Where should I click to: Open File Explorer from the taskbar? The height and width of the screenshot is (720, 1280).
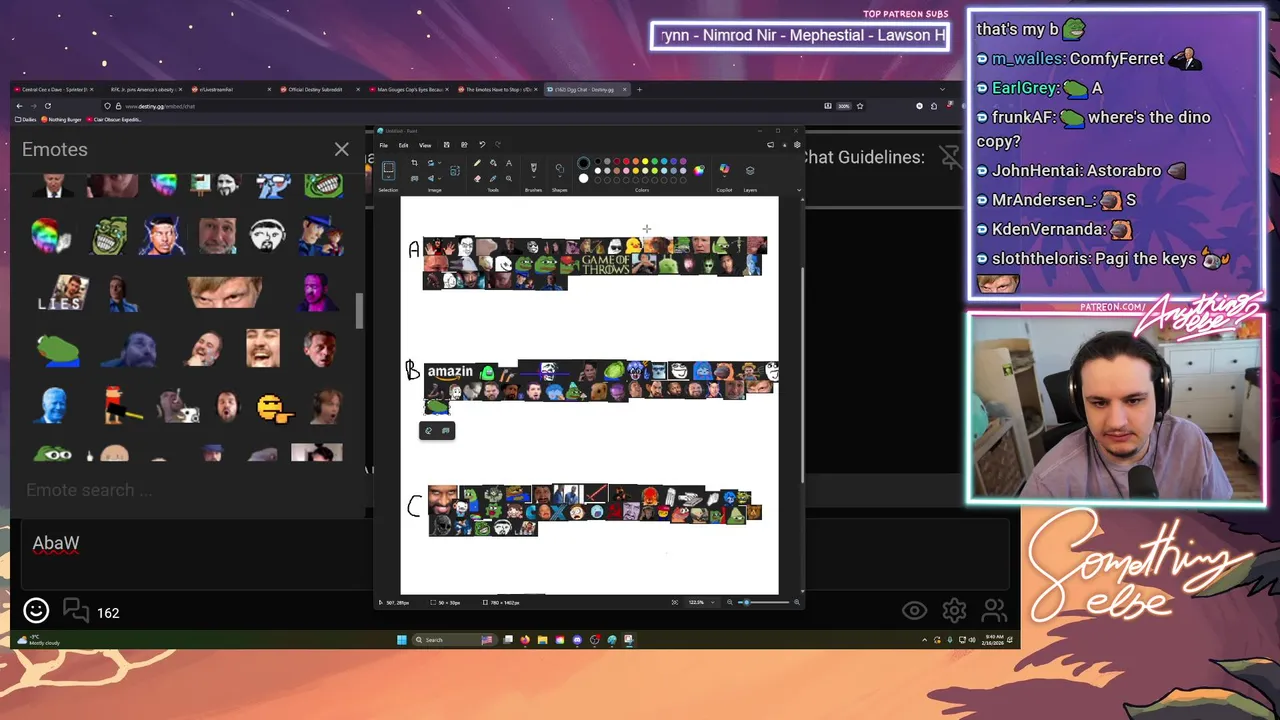tap(542, 639)
